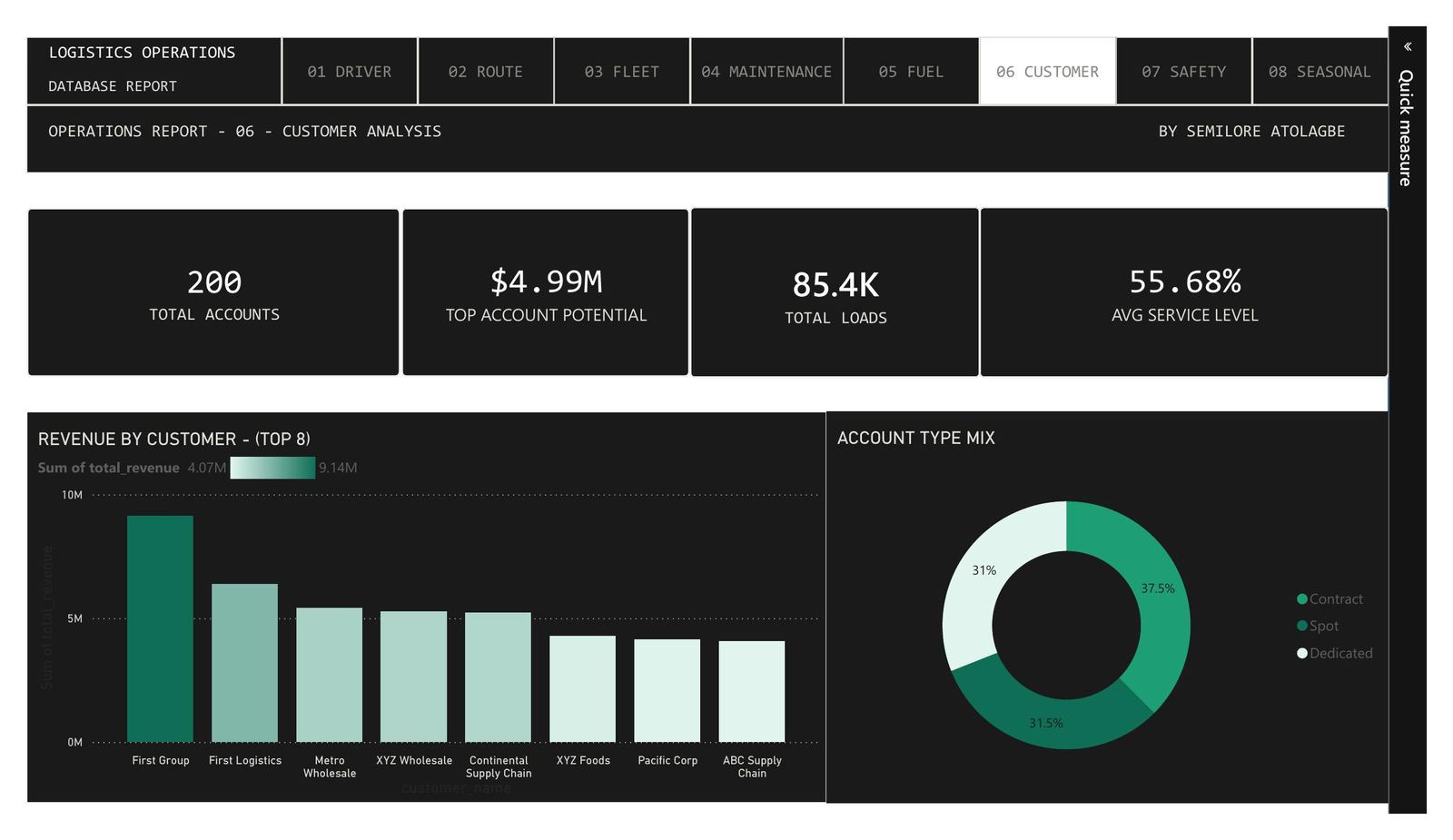Click the Contract legend color dot
This screenshot has width=1453, height=840.
coord(1302,599)
